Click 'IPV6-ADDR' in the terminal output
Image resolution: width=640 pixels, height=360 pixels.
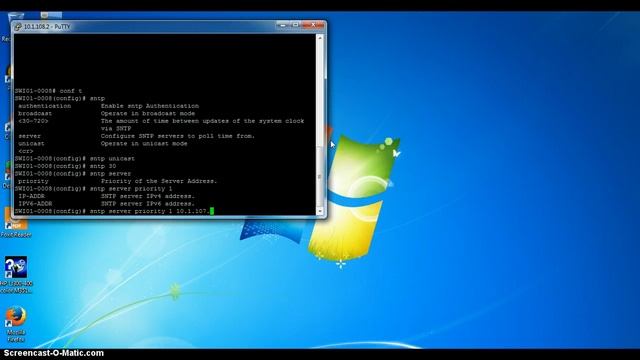click(x=35, y=203)
